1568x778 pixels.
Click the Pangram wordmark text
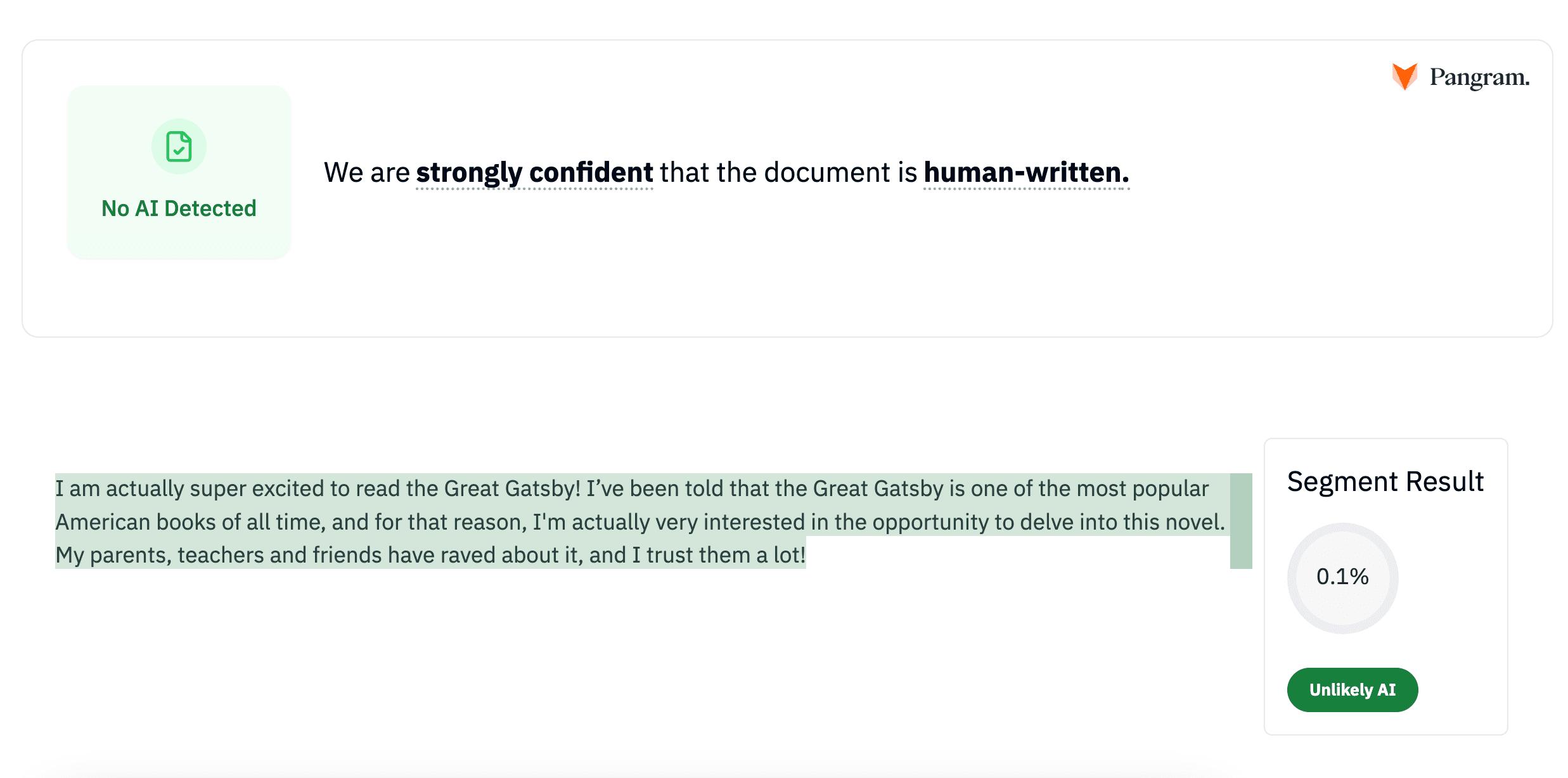(1479, 77)
